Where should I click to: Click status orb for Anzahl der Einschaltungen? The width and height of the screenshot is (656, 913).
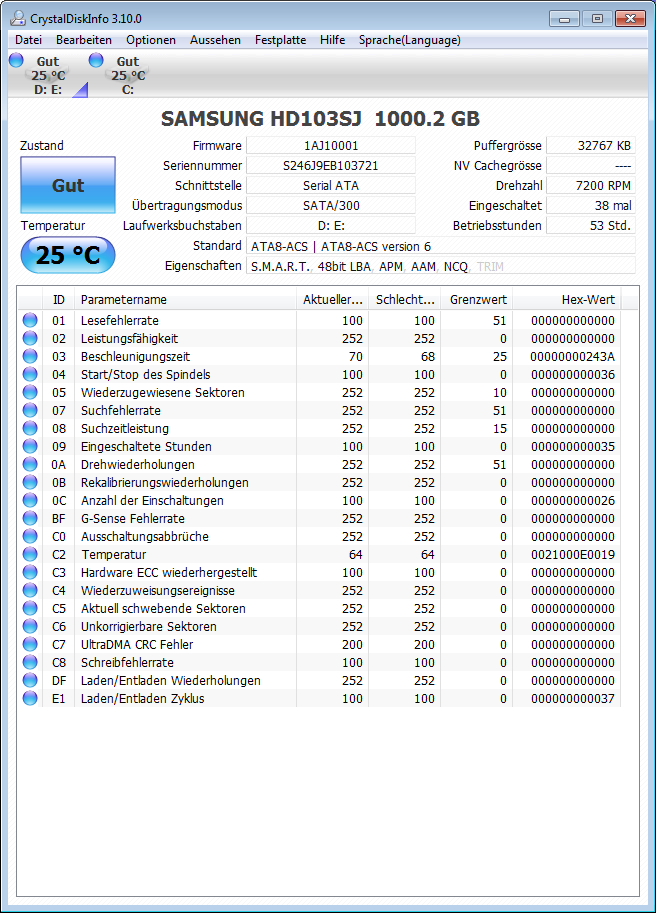pos(30,501)
